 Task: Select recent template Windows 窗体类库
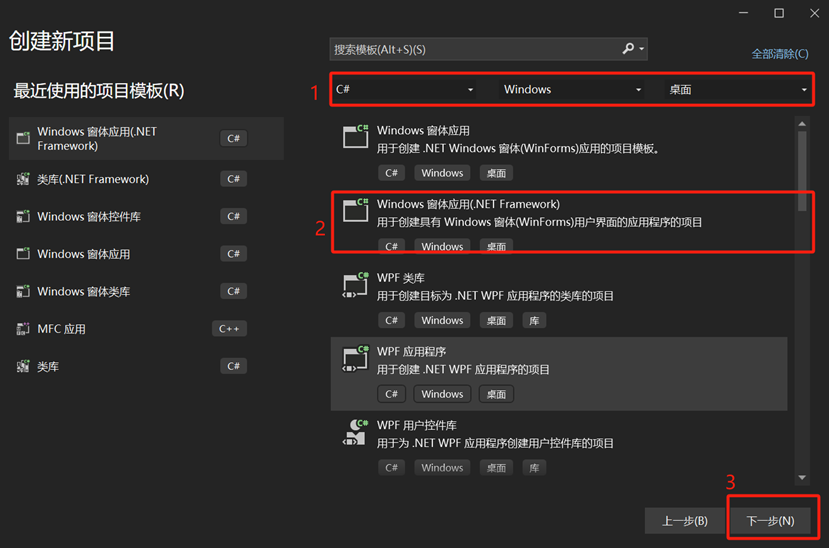146,292
